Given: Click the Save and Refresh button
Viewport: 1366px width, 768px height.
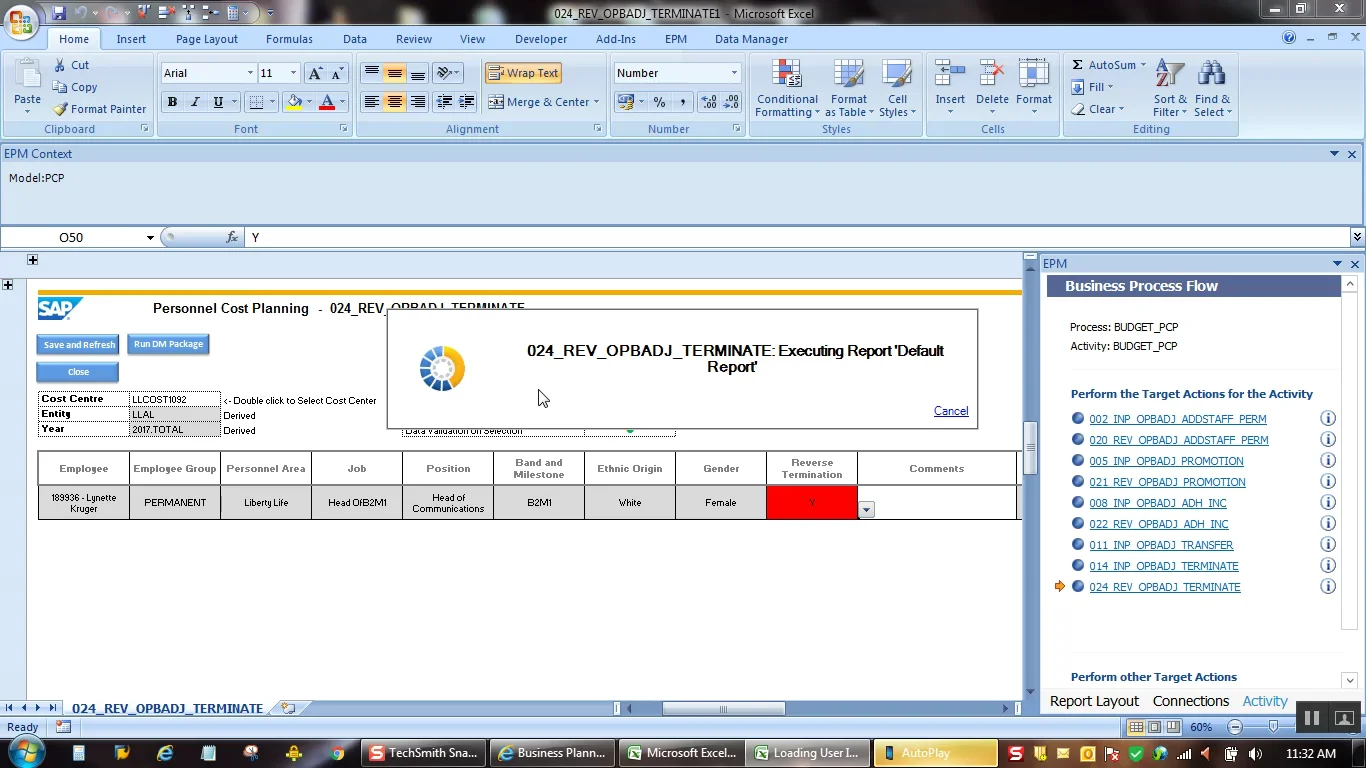Looking at the screenshot, I should click(79, 345).
